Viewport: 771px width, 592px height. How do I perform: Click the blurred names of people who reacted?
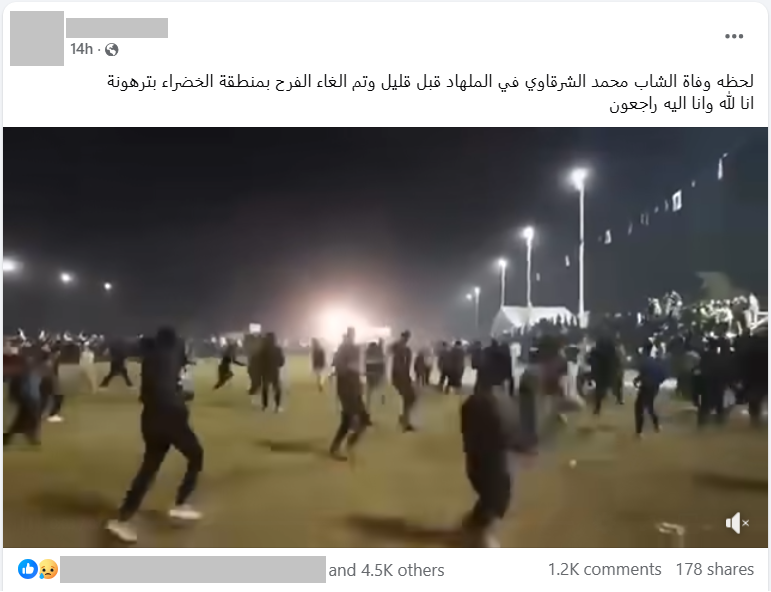tap(193, 569)
